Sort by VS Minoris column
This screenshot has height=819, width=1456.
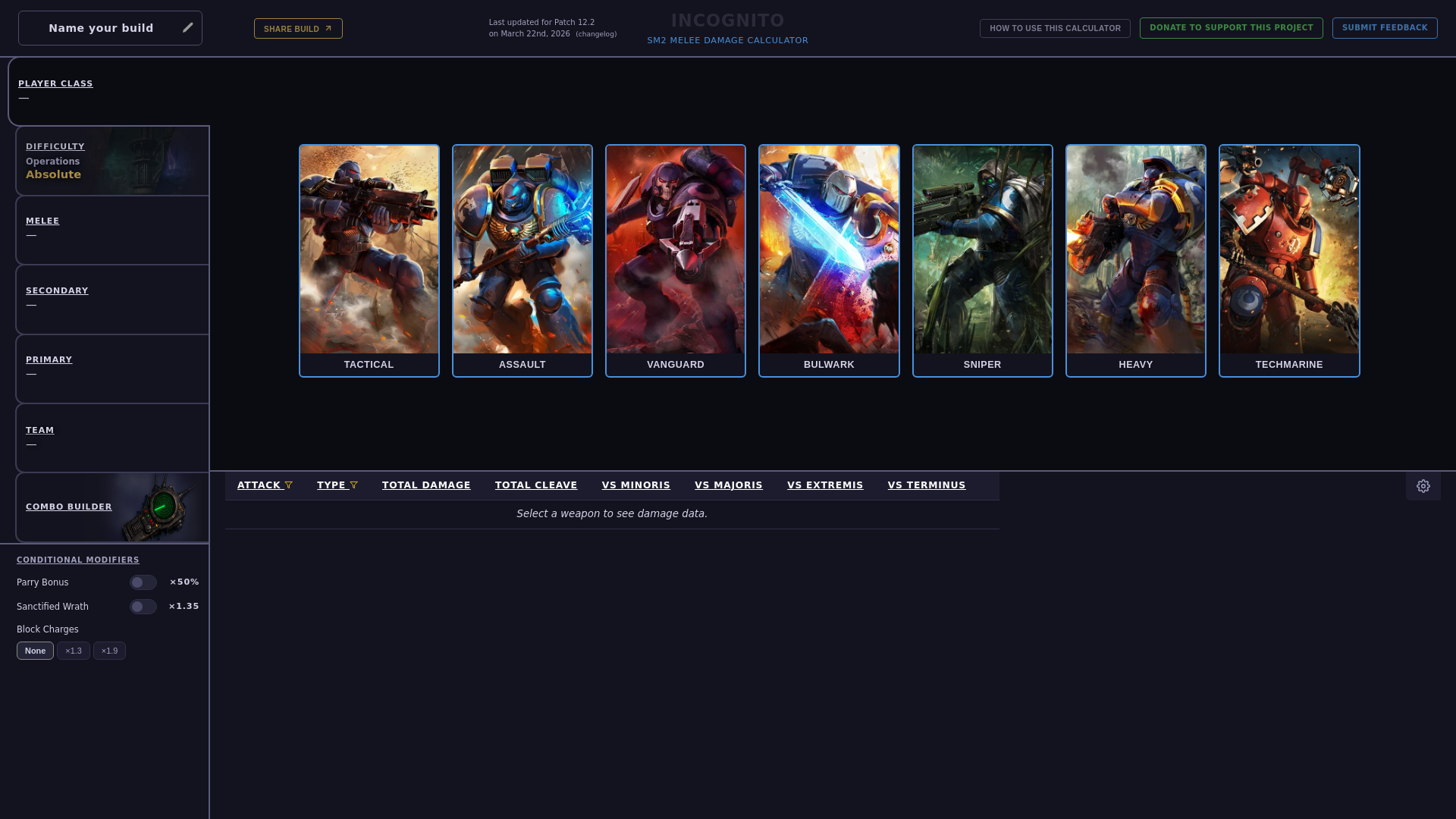(x=636, y=485)
